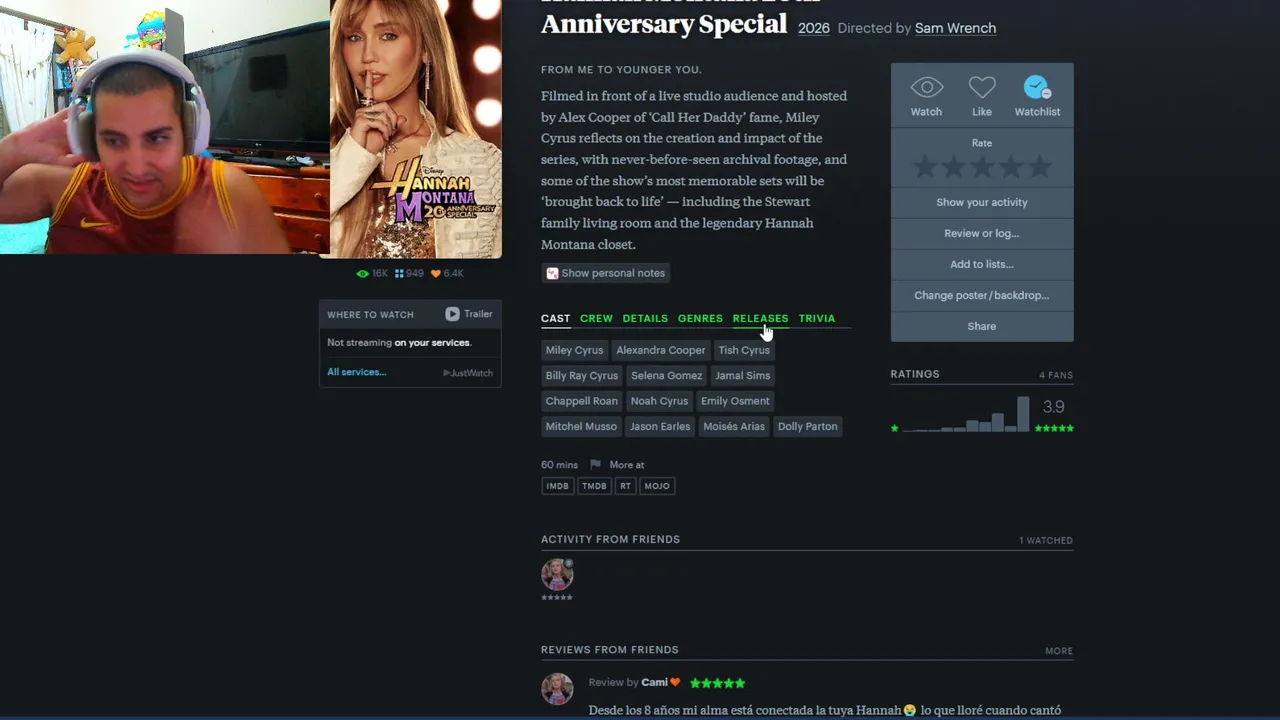Screen dimensions: 1280x720
Task: Switch to the Details tab
Action: click(x=645, y=318)
